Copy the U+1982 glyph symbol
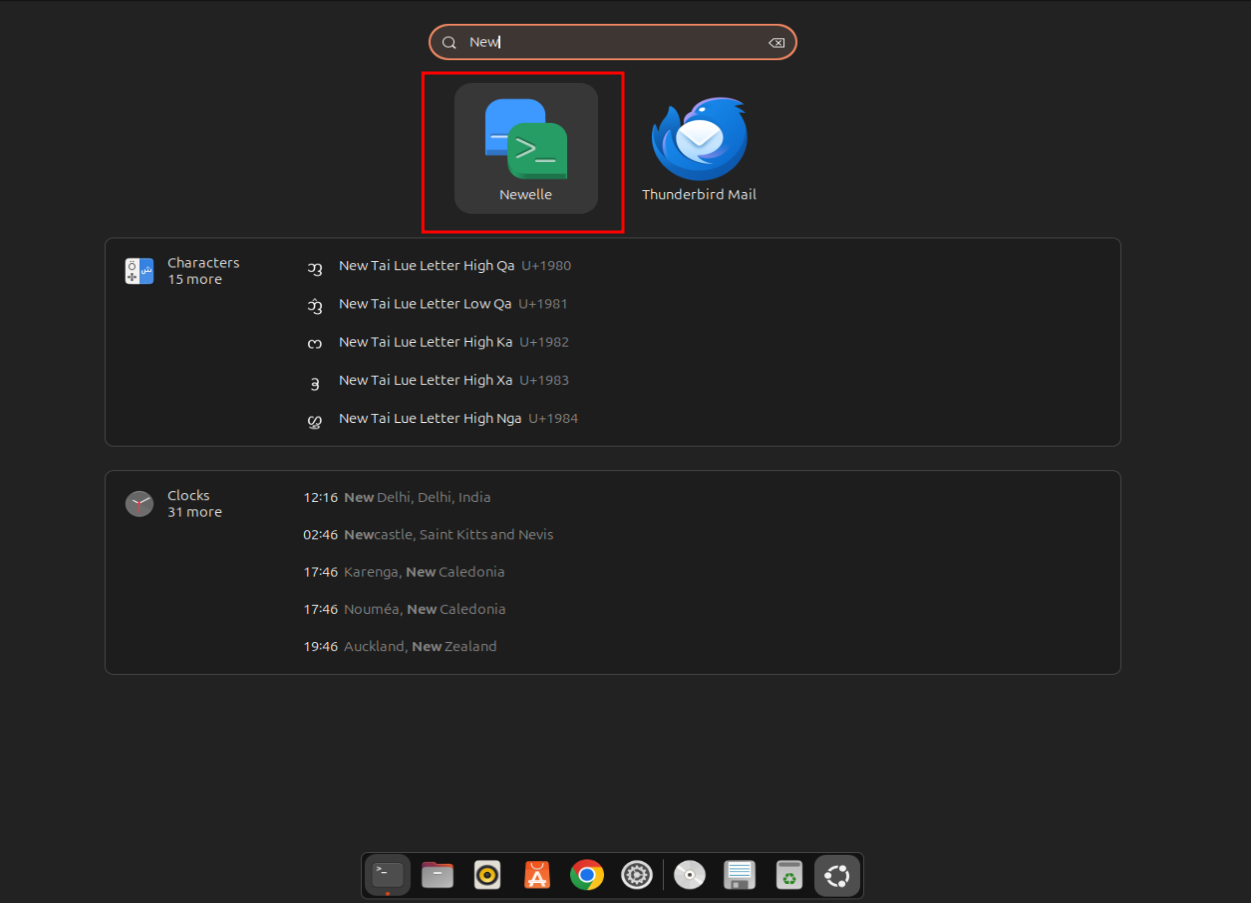 pos(315,343)
